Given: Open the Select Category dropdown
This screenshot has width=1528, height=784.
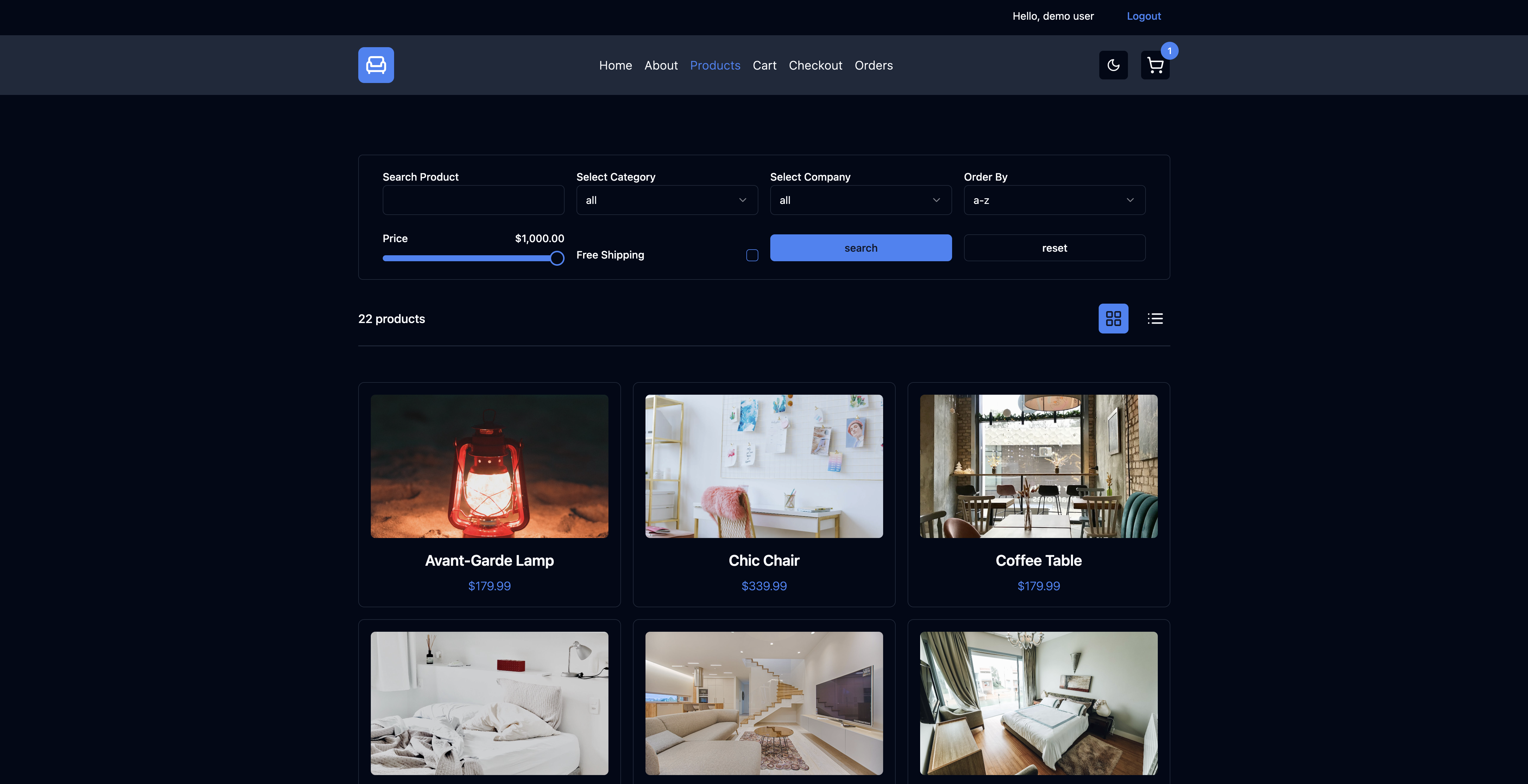Looking at the screenshot, I should (x=667, y=200).
